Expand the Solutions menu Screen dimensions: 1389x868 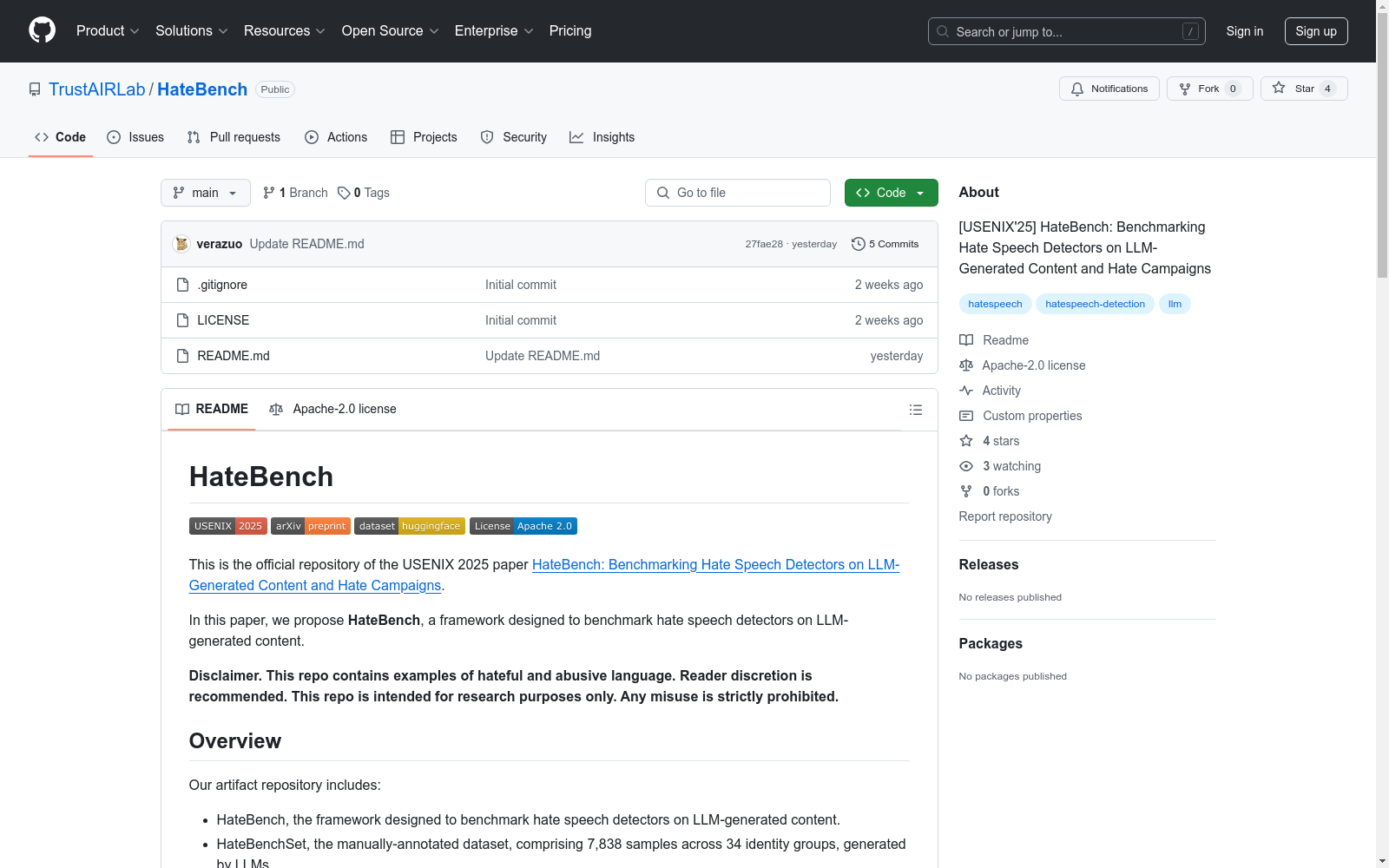[x=192, y=30]
